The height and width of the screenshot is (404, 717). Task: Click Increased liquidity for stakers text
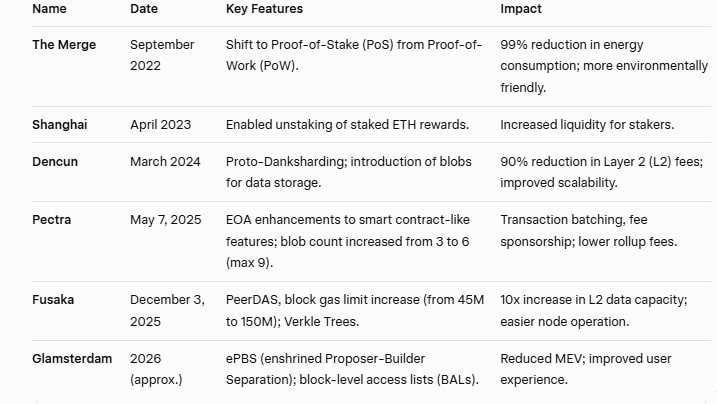(x=588, y=124)
